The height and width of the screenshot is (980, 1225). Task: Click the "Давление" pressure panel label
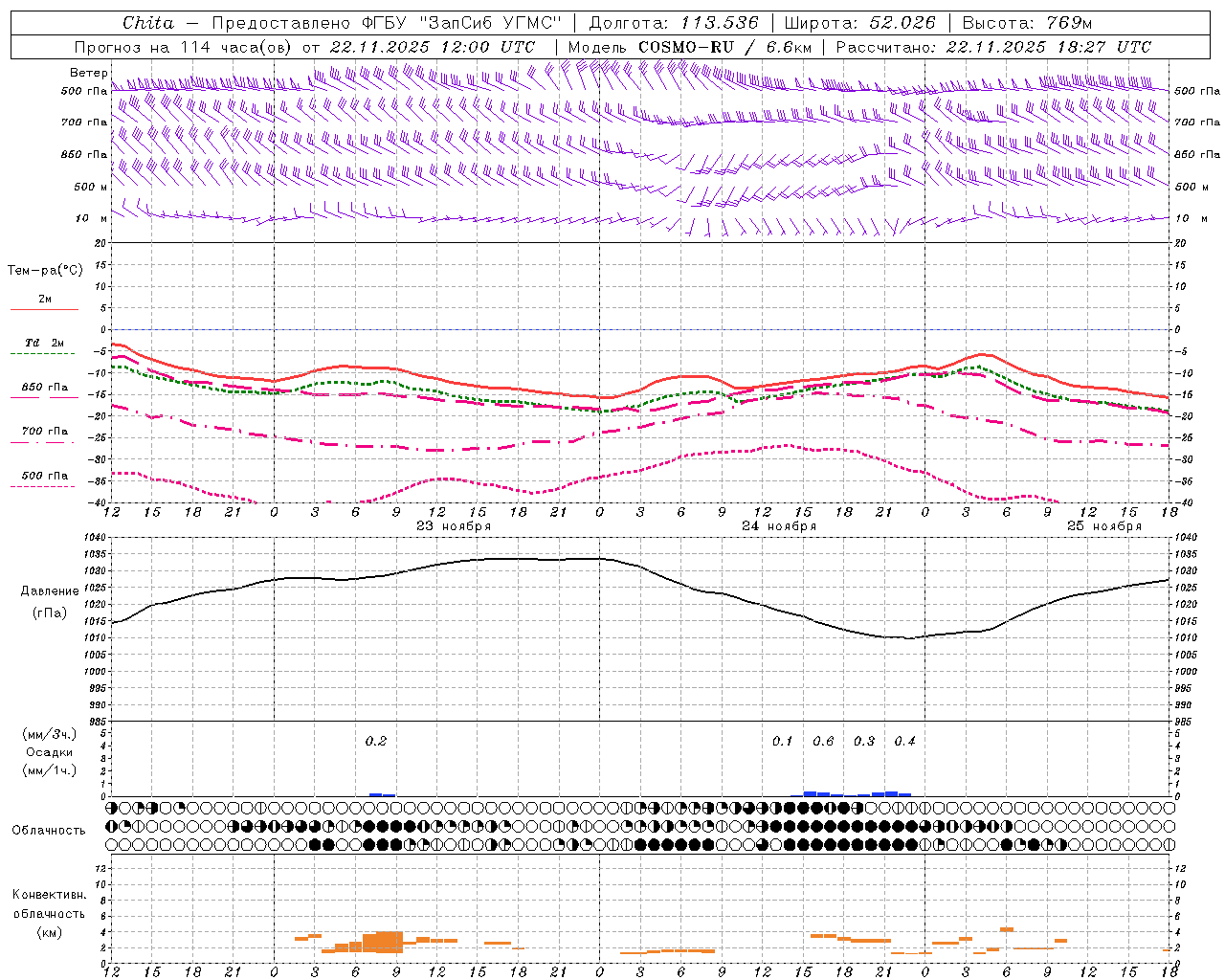coord(50,591)
